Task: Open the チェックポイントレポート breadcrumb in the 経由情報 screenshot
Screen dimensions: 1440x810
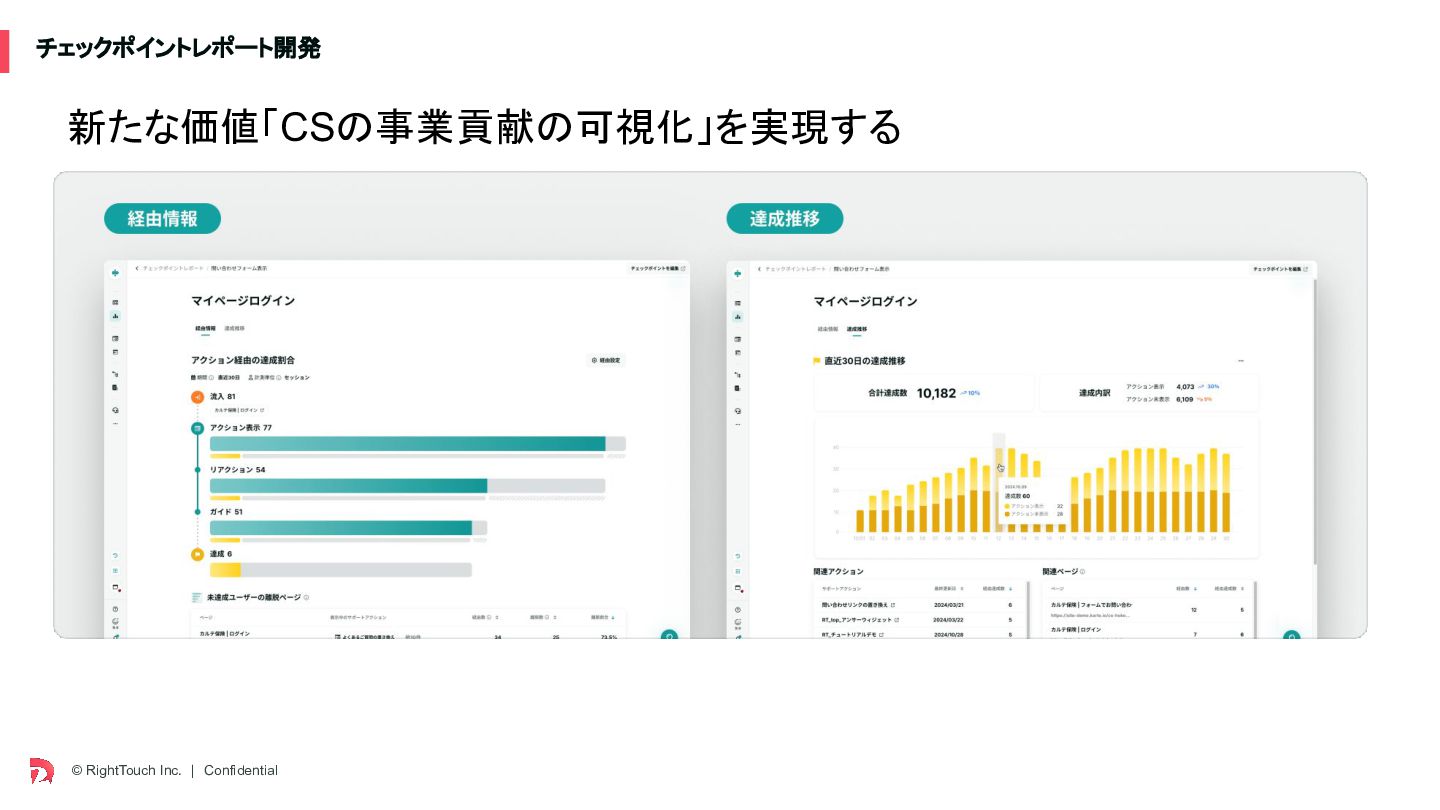Action: (x=173, y=268)
